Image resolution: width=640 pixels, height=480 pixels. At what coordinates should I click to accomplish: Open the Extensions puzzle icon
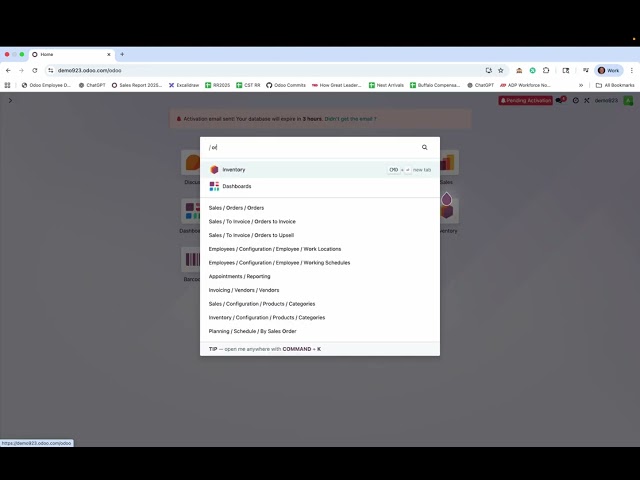pos(546,71)
